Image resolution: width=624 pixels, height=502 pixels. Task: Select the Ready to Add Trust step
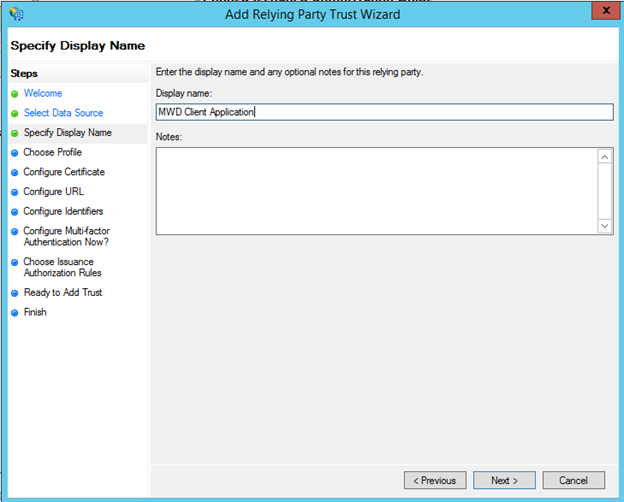coord(62,292)
